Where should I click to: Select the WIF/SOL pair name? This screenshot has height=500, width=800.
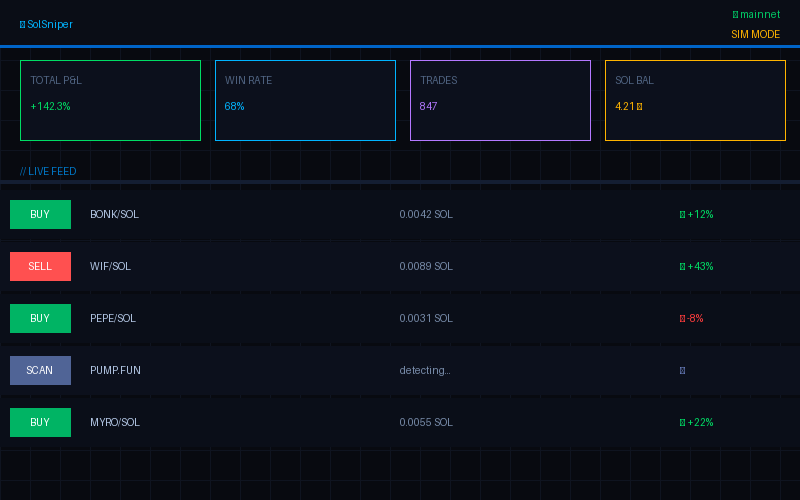coord(110,266)
